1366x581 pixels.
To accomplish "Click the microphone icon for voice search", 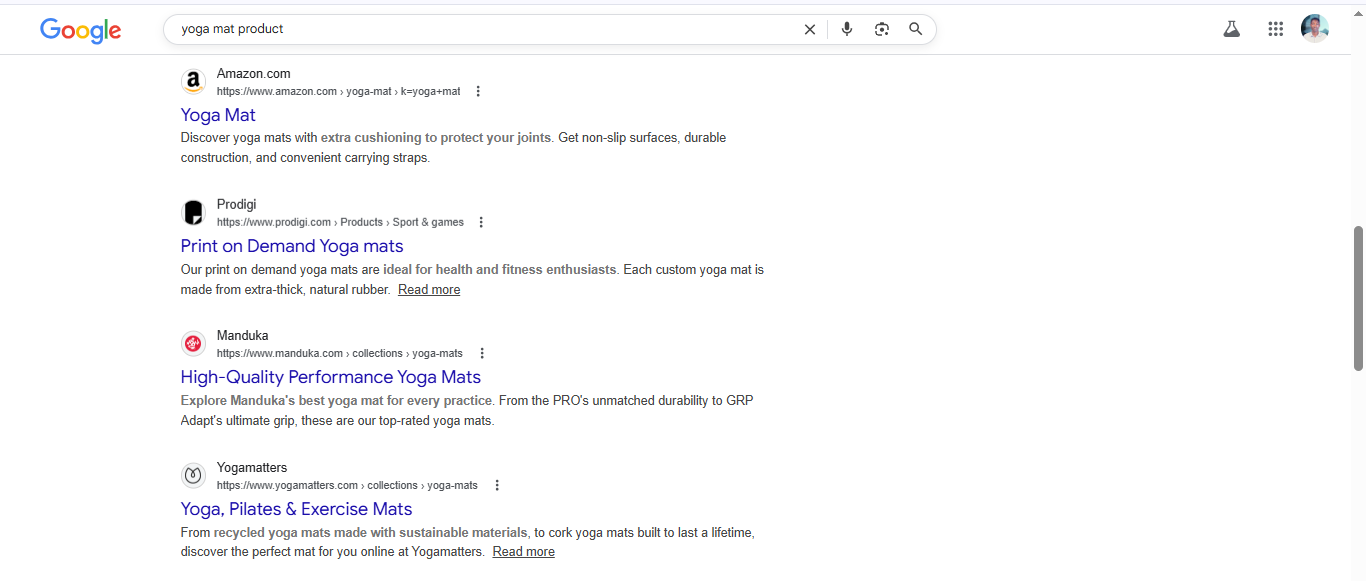I will click(846, 29).
